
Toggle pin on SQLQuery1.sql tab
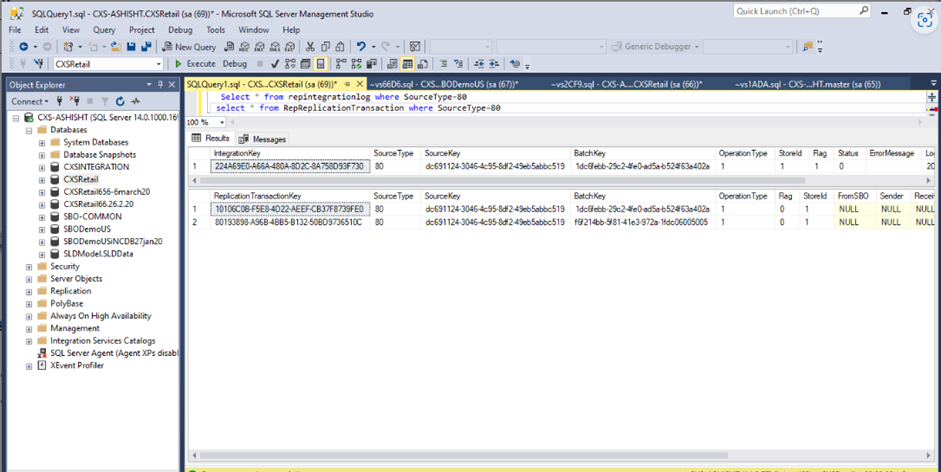(x=347, y=84)
